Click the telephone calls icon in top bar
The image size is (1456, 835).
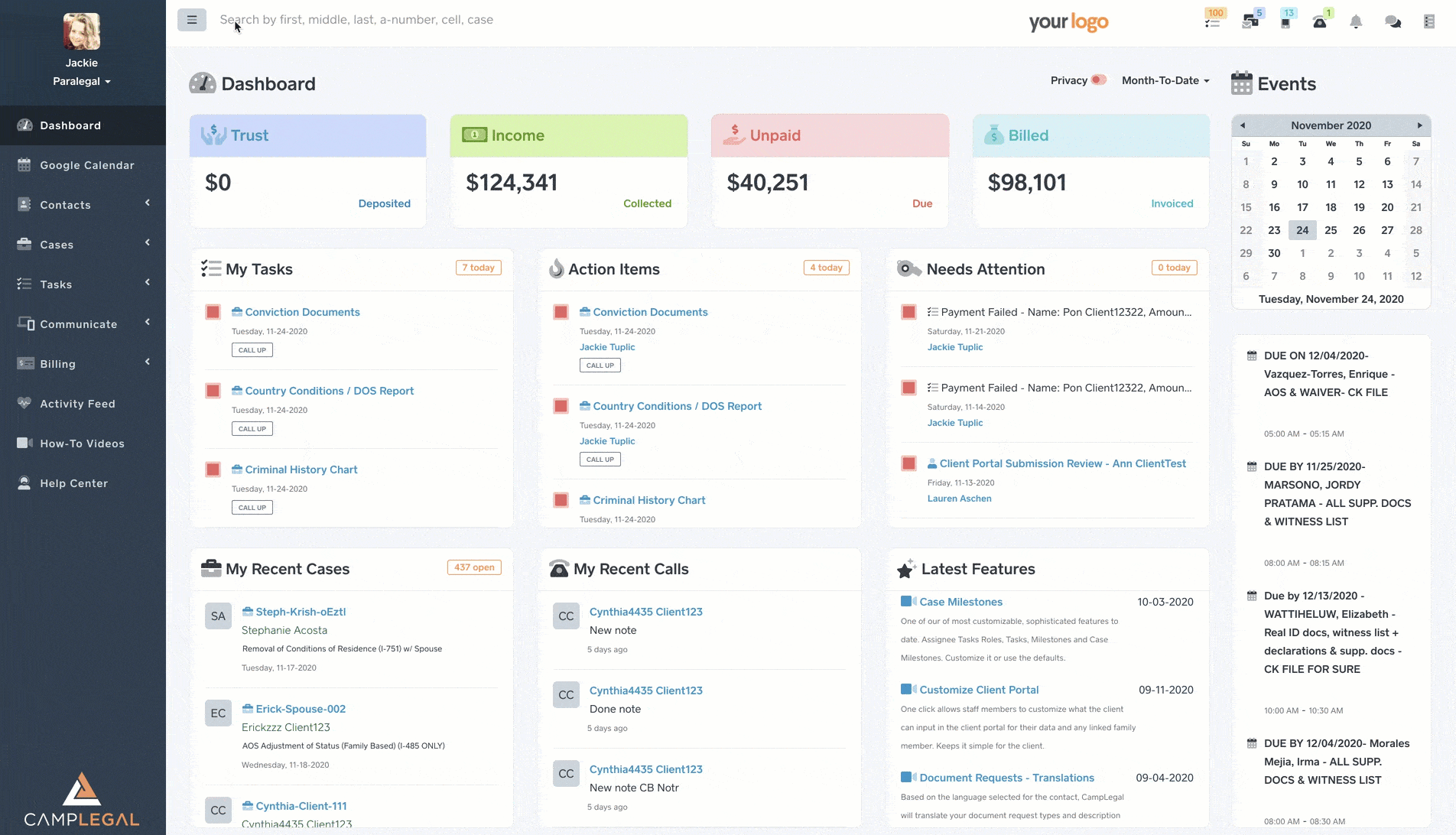click(1320, 21)
